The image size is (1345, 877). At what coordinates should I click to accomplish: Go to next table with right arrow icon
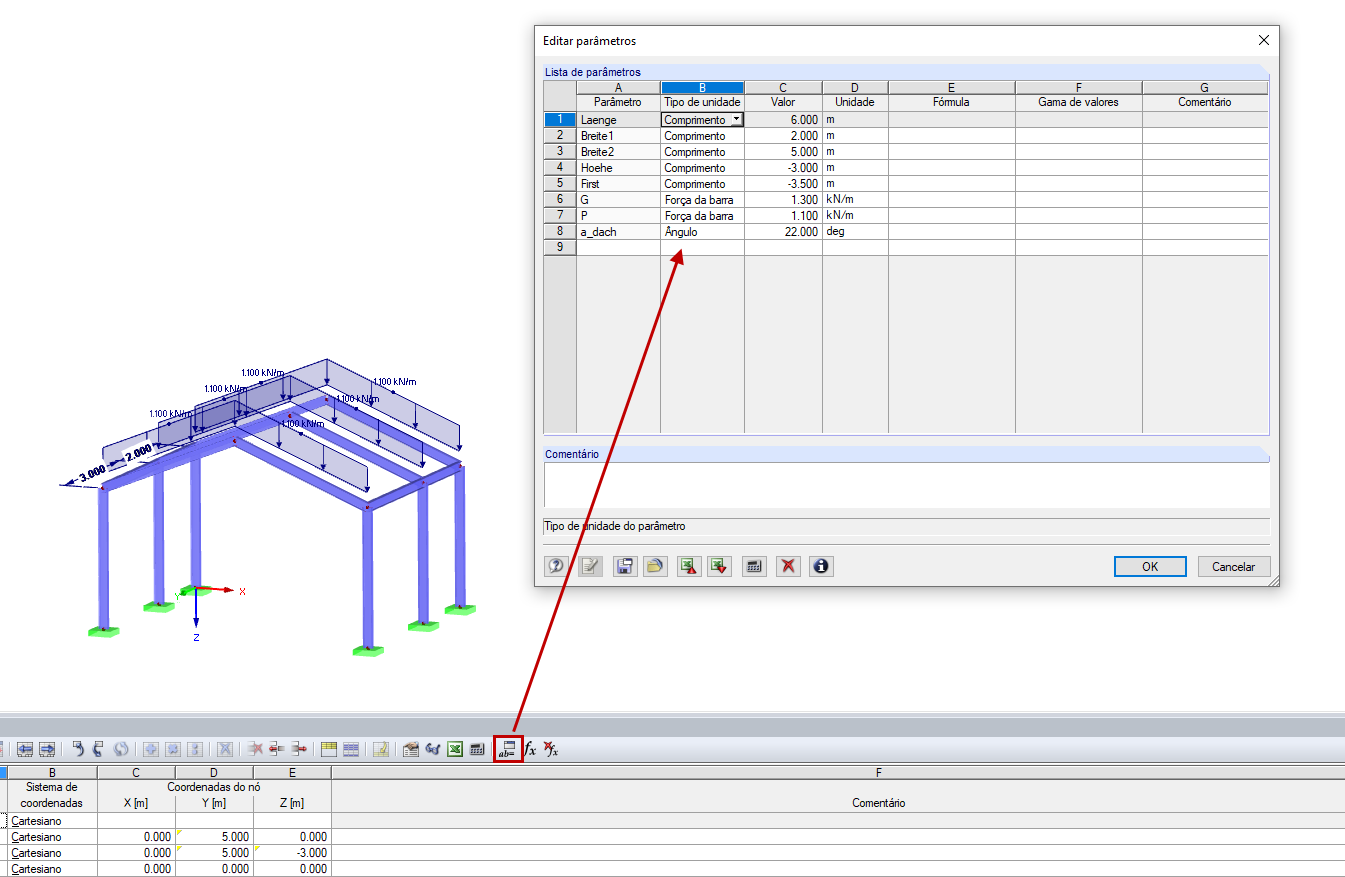click(x=47, y=748)
